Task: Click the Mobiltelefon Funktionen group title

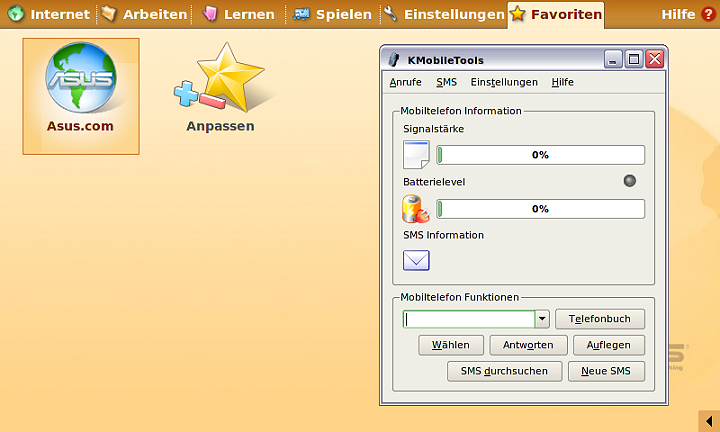Action: (x=459, y=297)
